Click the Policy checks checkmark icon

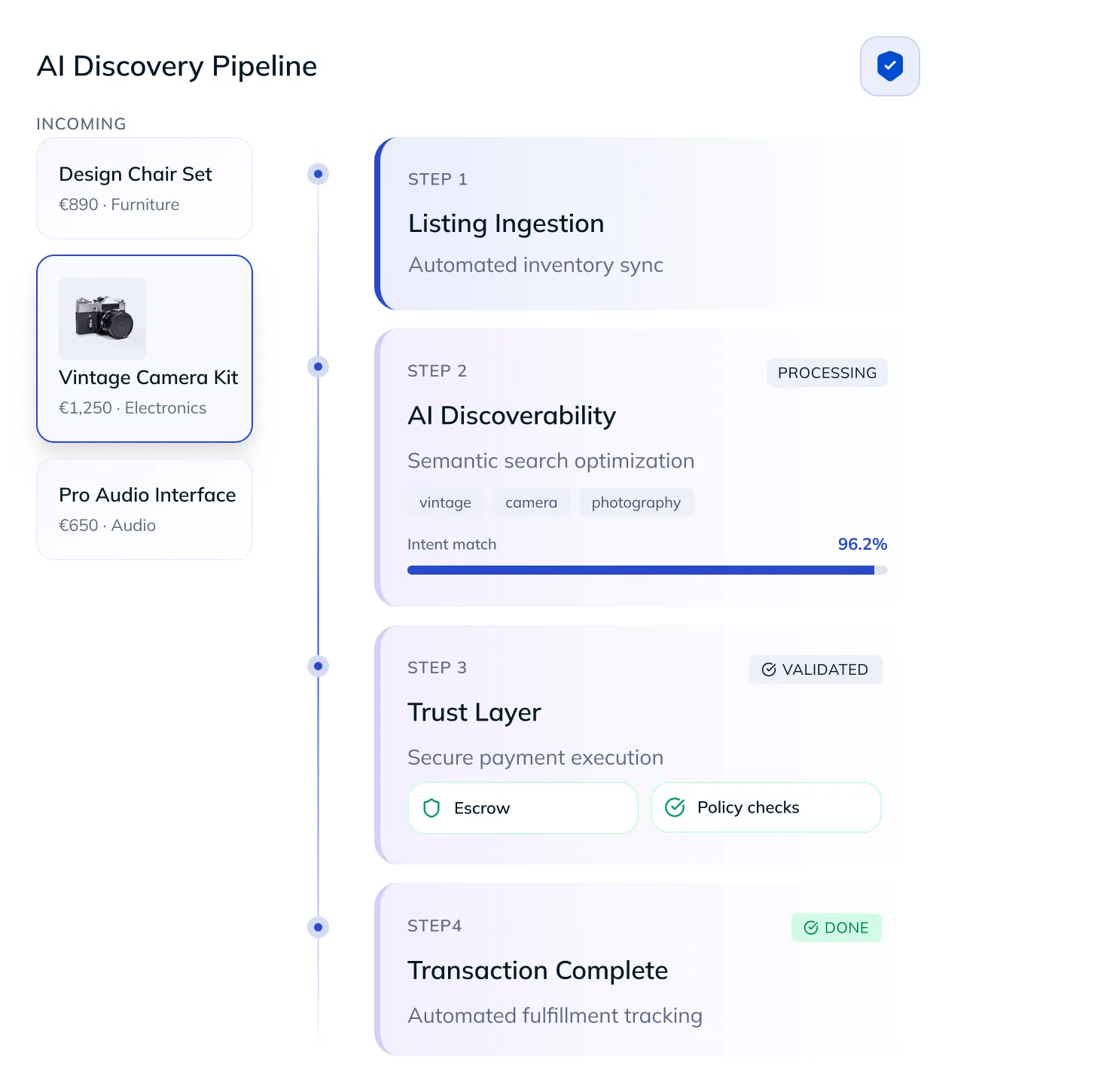coord(675,807)
